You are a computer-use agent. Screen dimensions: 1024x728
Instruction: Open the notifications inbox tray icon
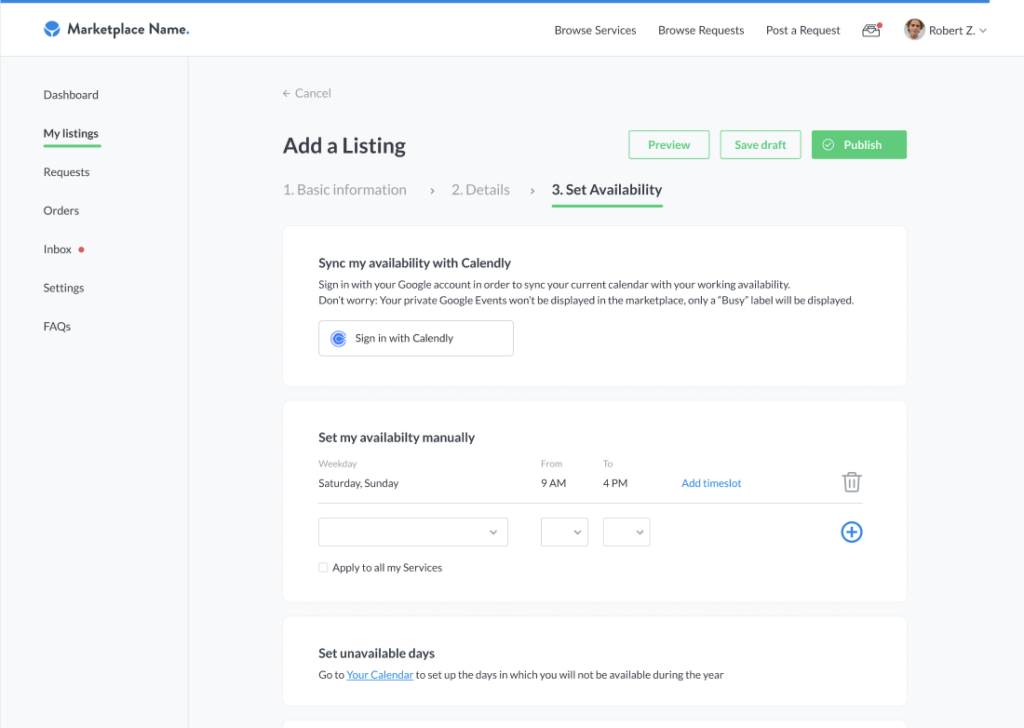pyautogui.click(x=872, y=30)
